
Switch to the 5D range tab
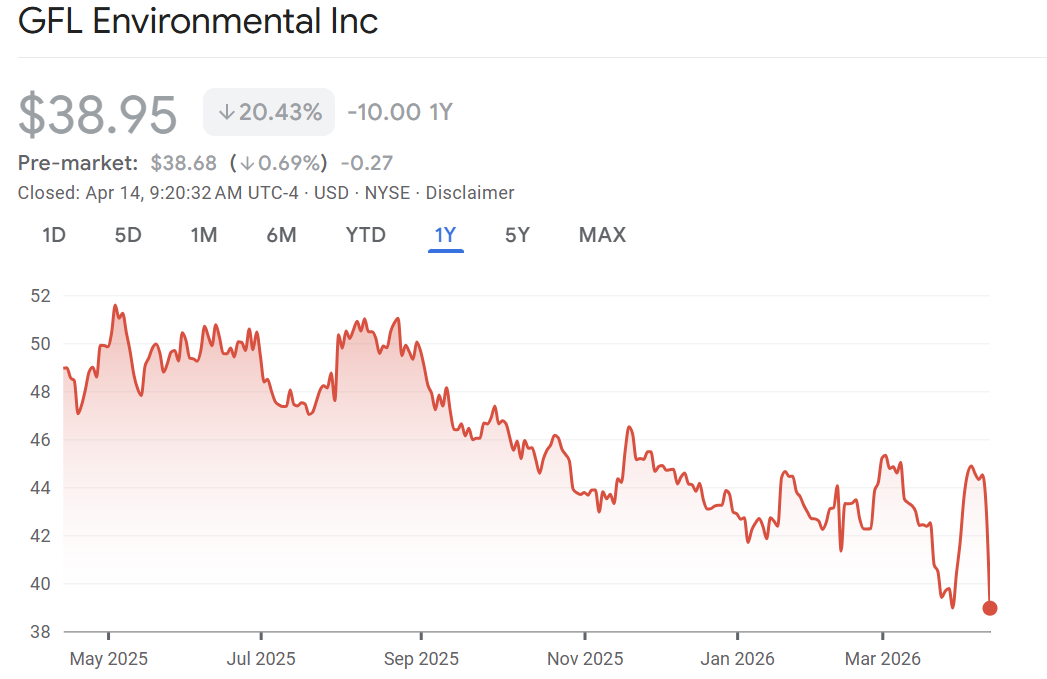click(x=128, y=235)
